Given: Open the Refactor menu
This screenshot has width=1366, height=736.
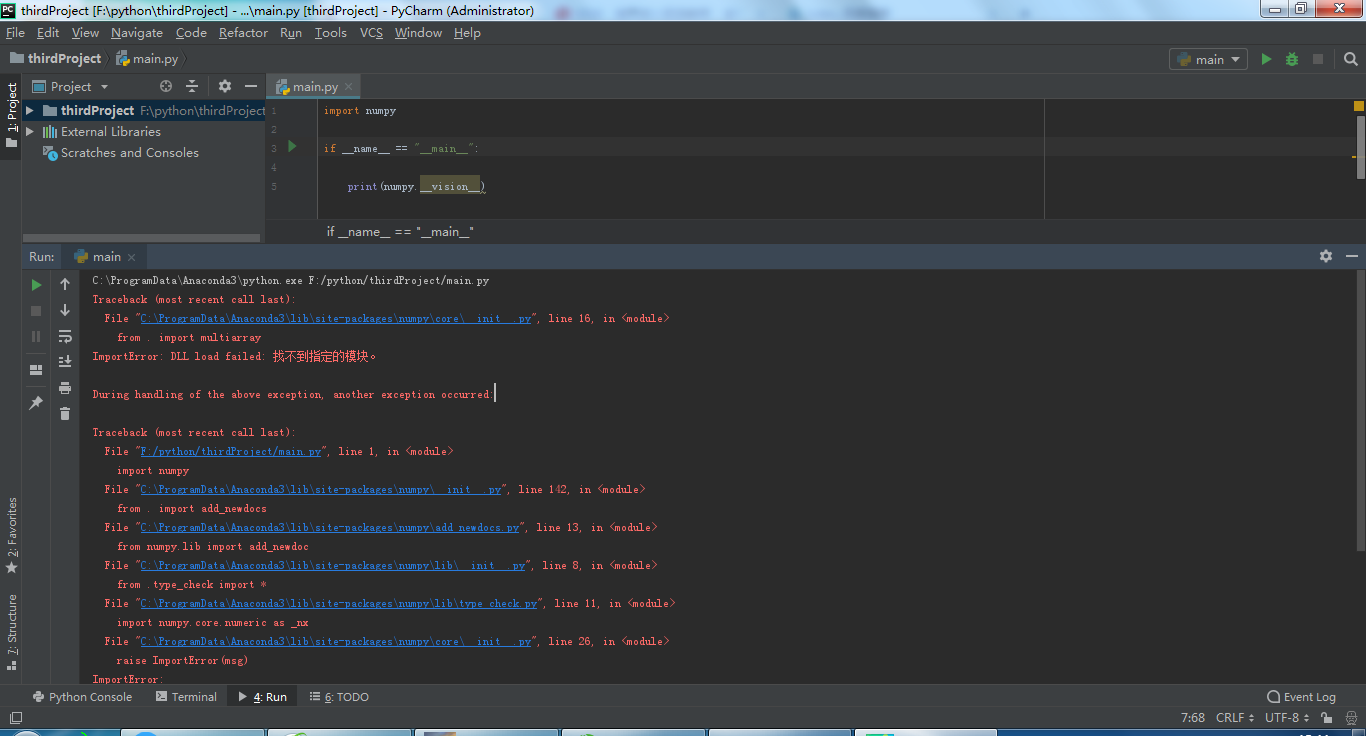Looking at the screenshot, I should pos(243,33).
